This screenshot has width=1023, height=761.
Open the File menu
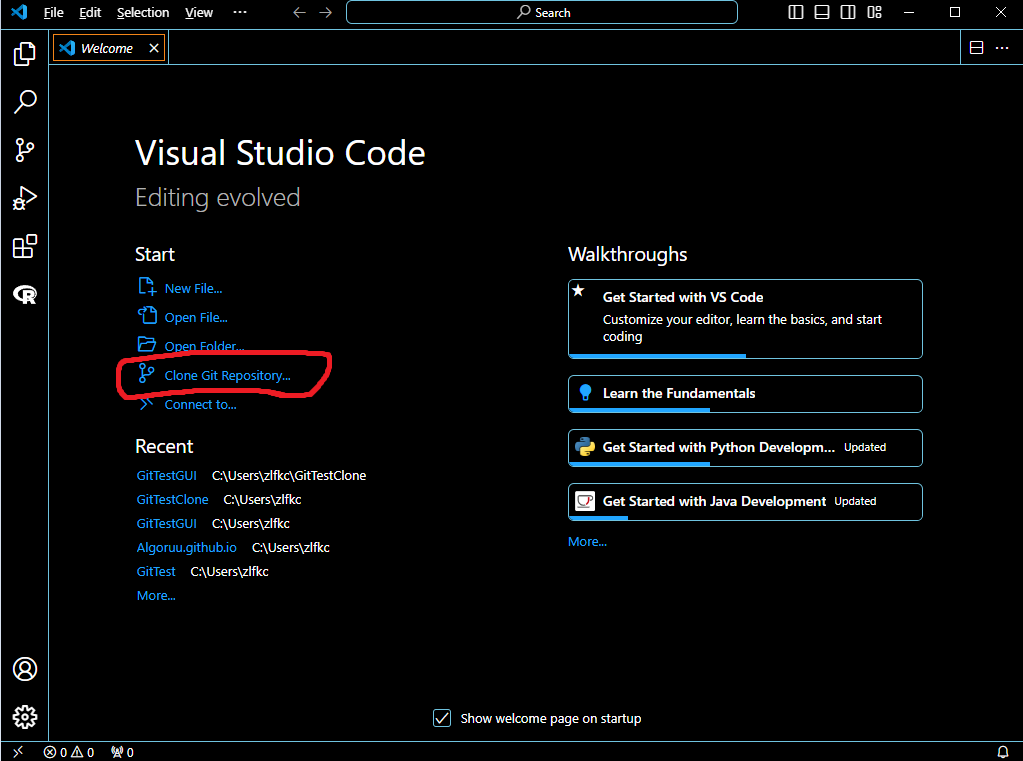tap(53, 12)
